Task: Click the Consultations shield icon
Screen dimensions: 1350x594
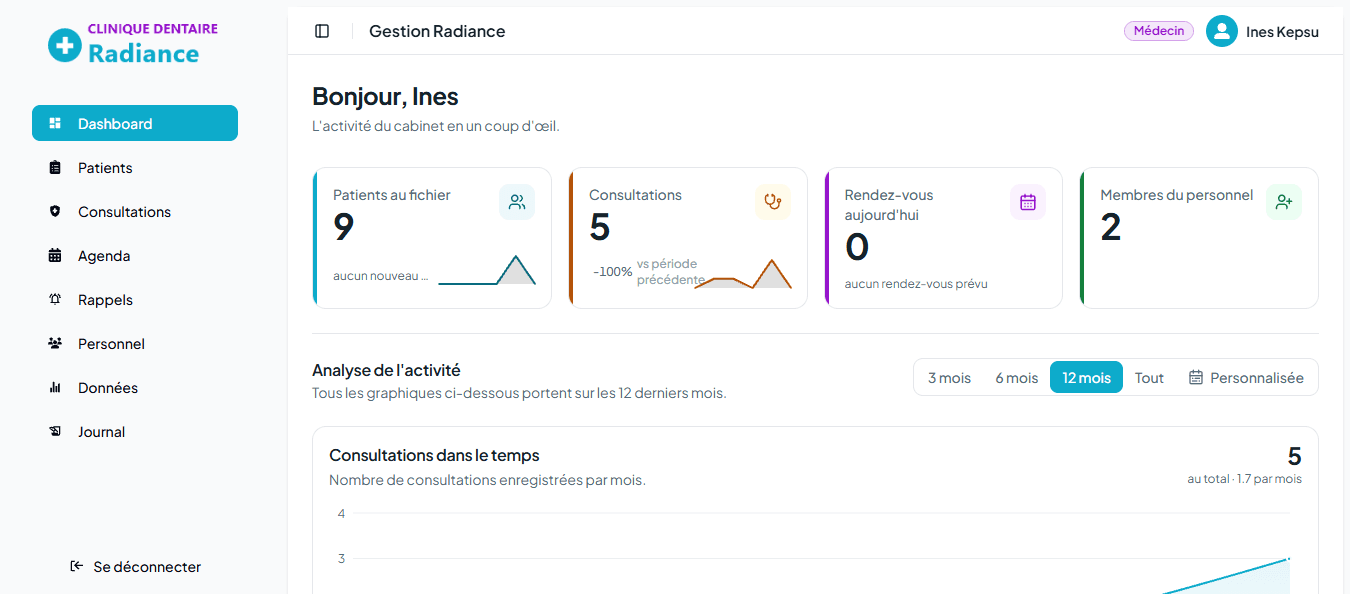Action: (x=55, y=211)
